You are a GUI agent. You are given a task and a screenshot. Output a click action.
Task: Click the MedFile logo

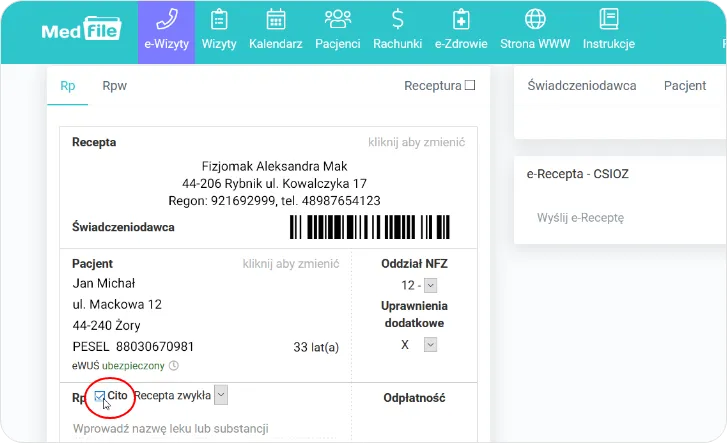(80, 31)
